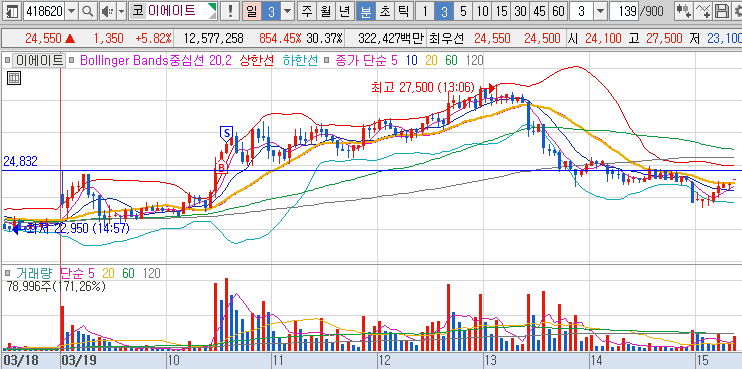Click the gray 120 in price MA legend
The image size is (742, 369).
(x=475, y=61)
